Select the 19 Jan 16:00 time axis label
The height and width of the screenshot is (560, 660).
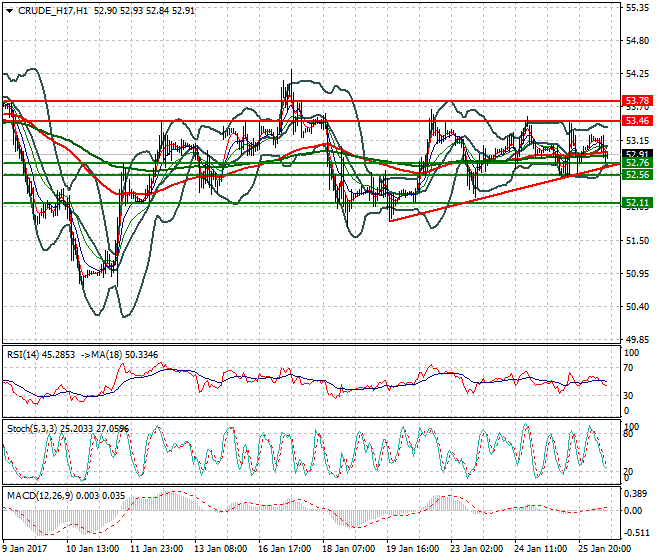click(x=413, y=549)
